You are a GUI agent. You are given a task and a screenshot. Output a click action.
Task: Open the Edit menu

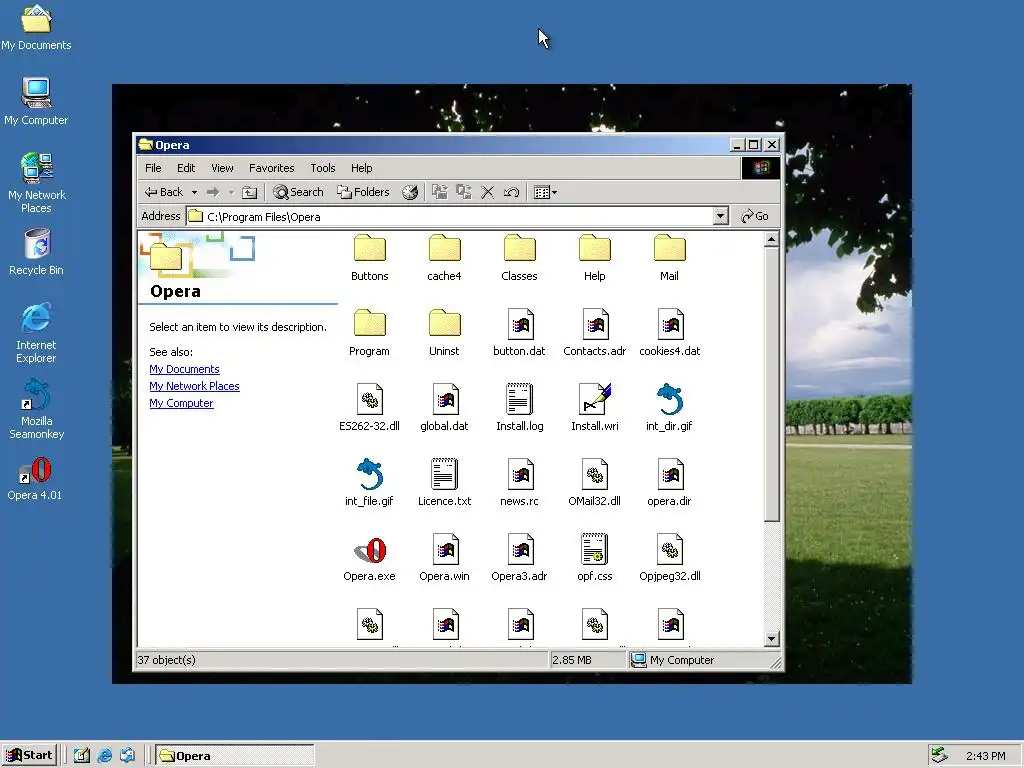(185, 168)
